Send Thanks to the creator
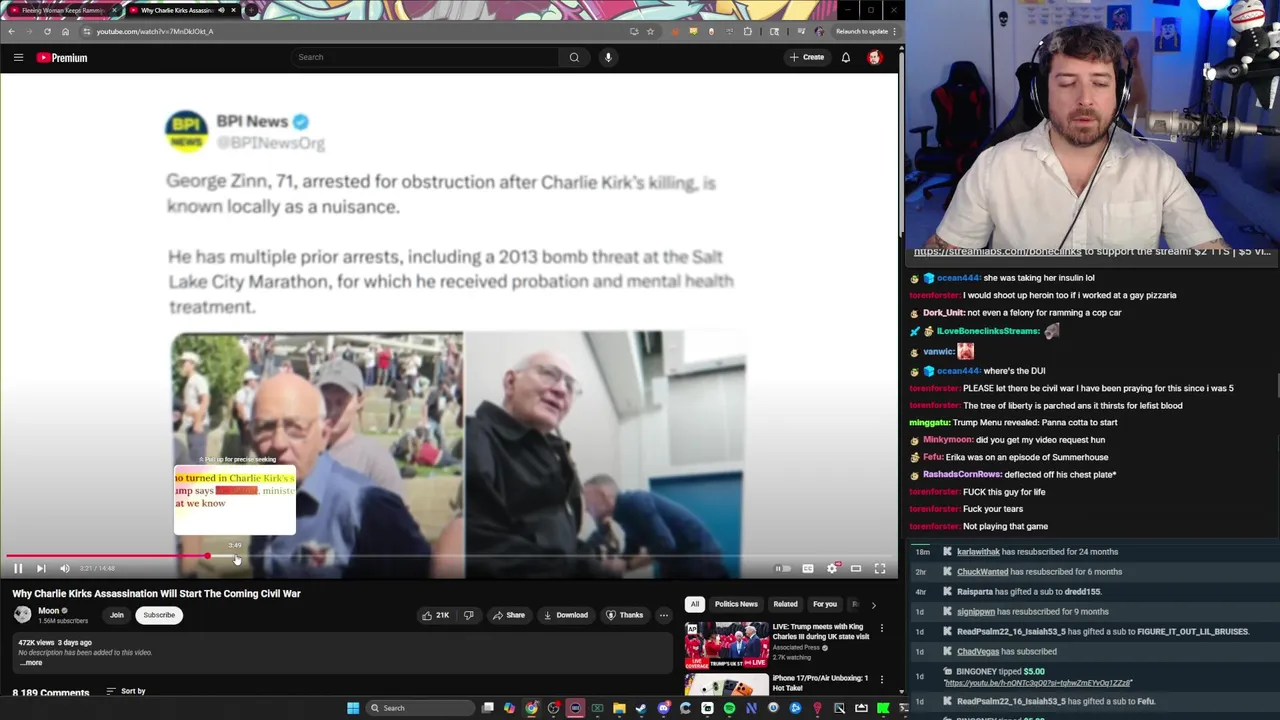Viewport: 1280px width, 720px height. click(x=624, y=615)
